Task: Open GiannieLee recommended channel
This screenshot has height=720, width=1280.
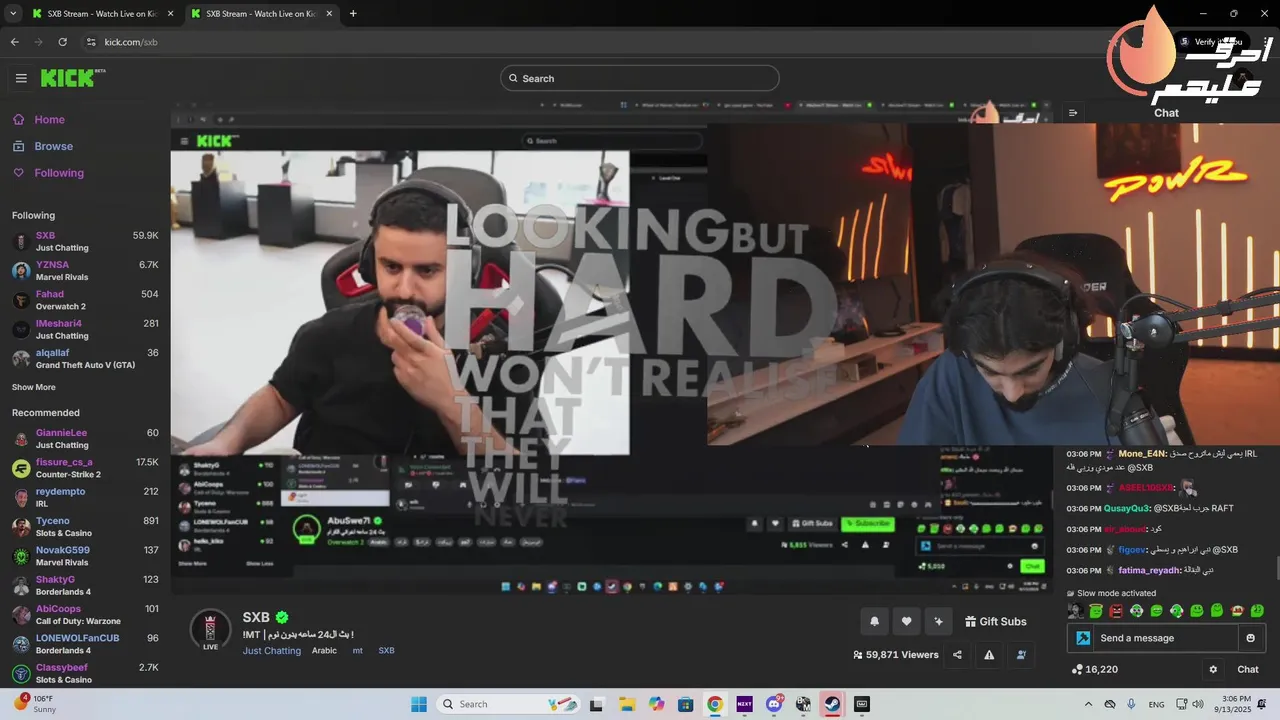Action: pyautogui.click(x=85, y=438)
